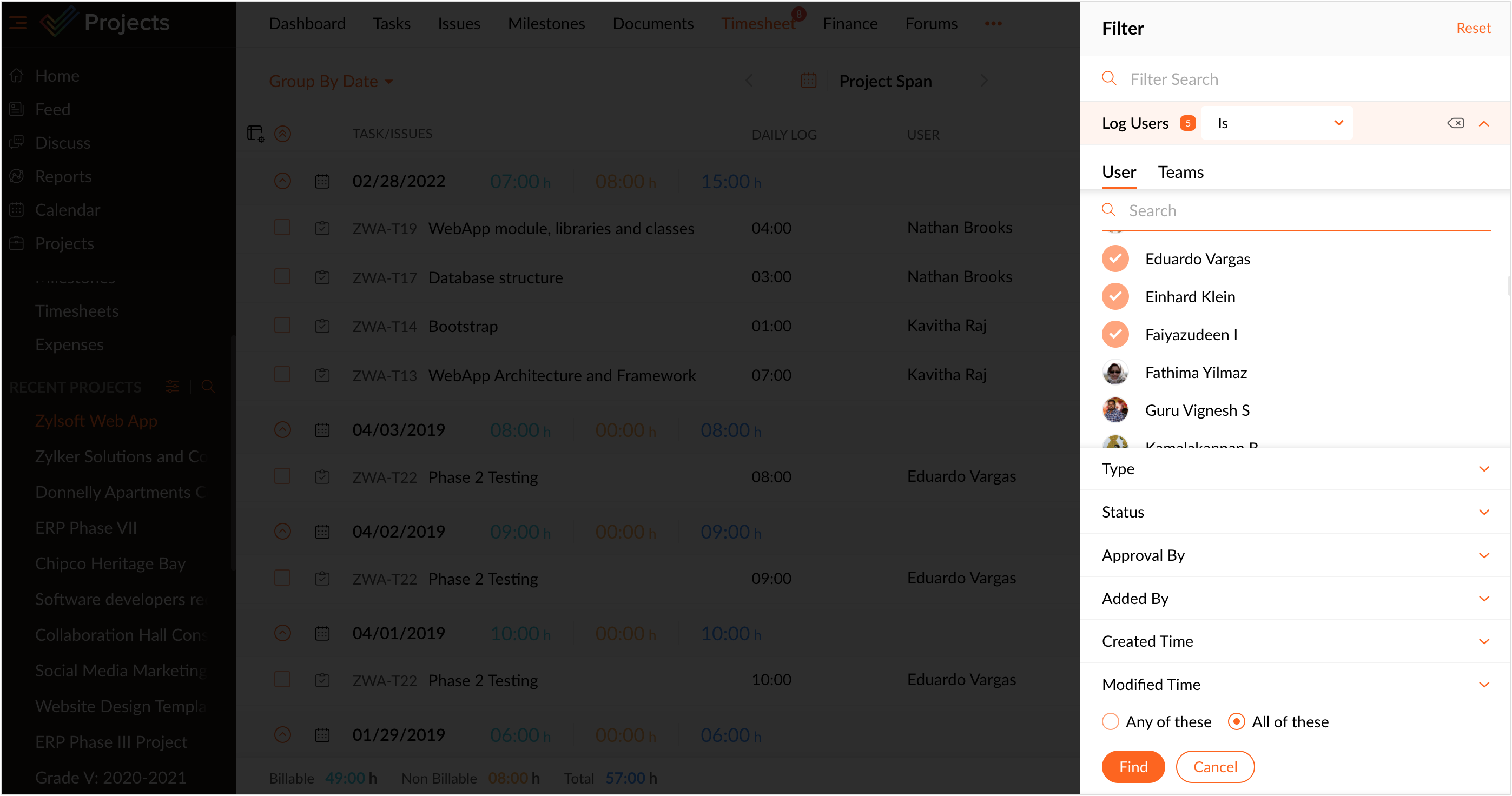The image size is (1512, 796).
Task: Switch to the Tasks tab
Action: point(392,23)
